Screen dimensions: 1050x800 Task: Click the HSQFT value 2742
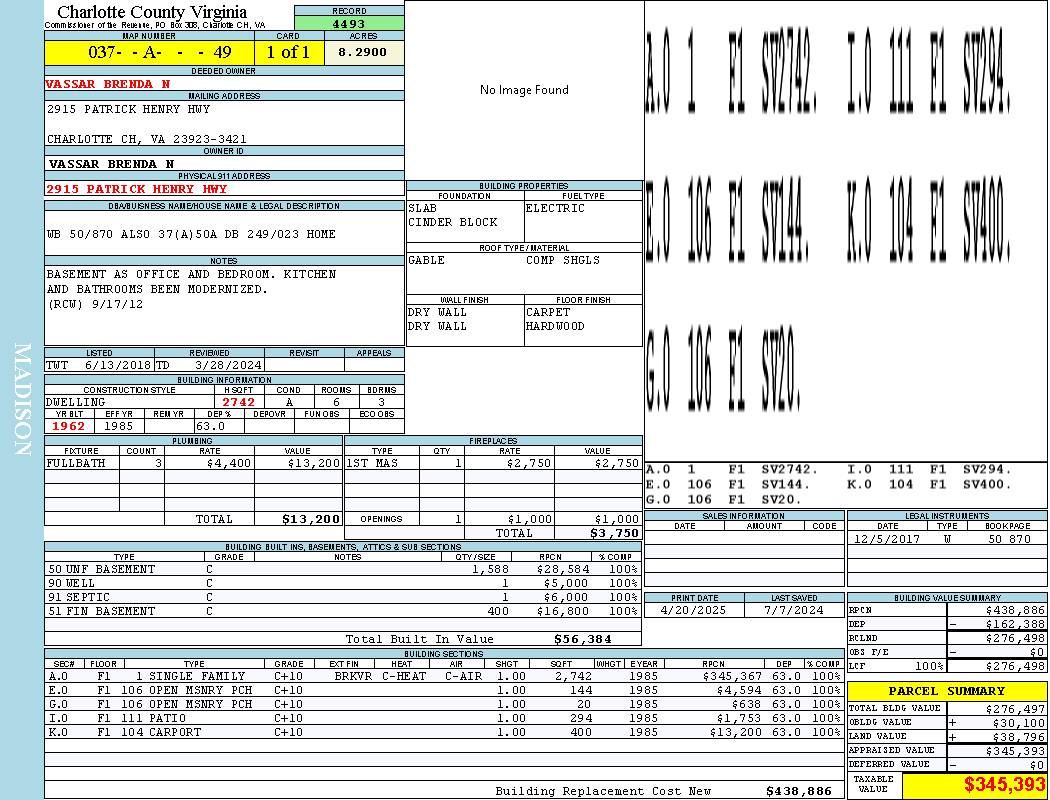238,402
